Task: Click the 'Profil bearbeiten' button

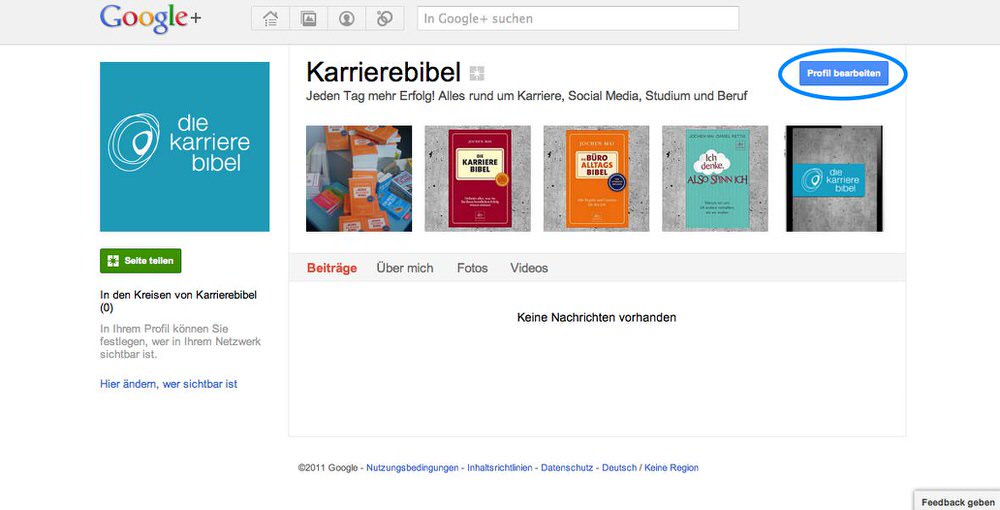Action: tap(843, 73)
